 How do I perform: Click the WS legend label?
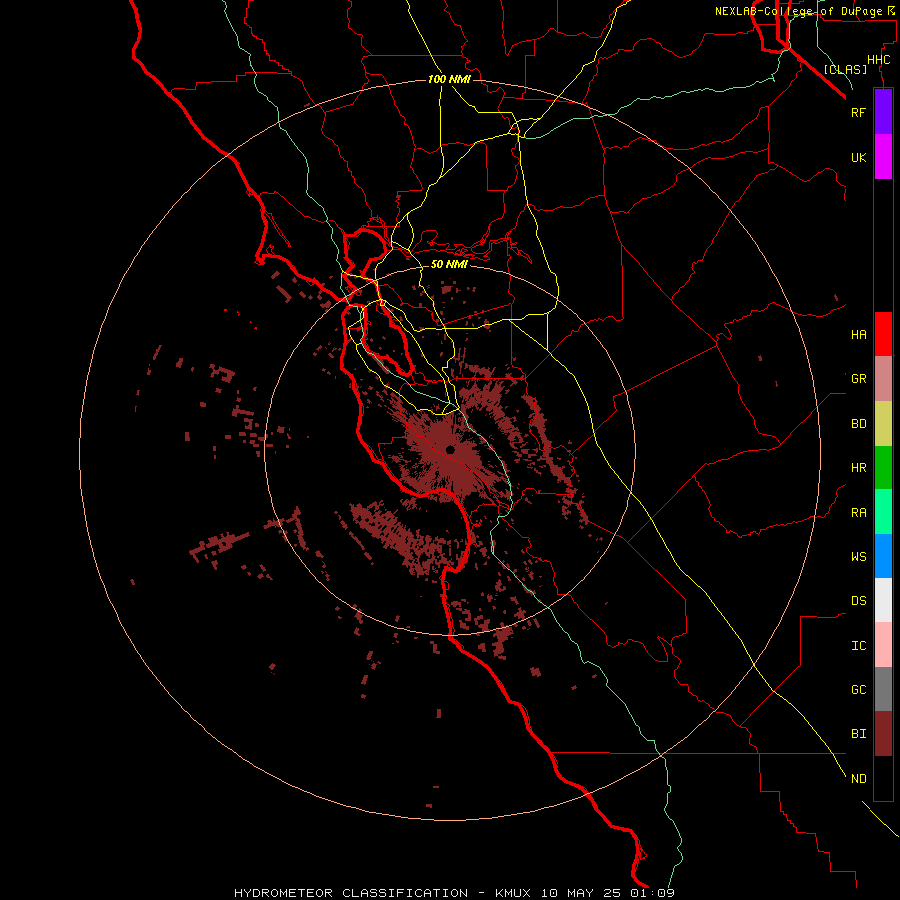[x=858, y=557]
